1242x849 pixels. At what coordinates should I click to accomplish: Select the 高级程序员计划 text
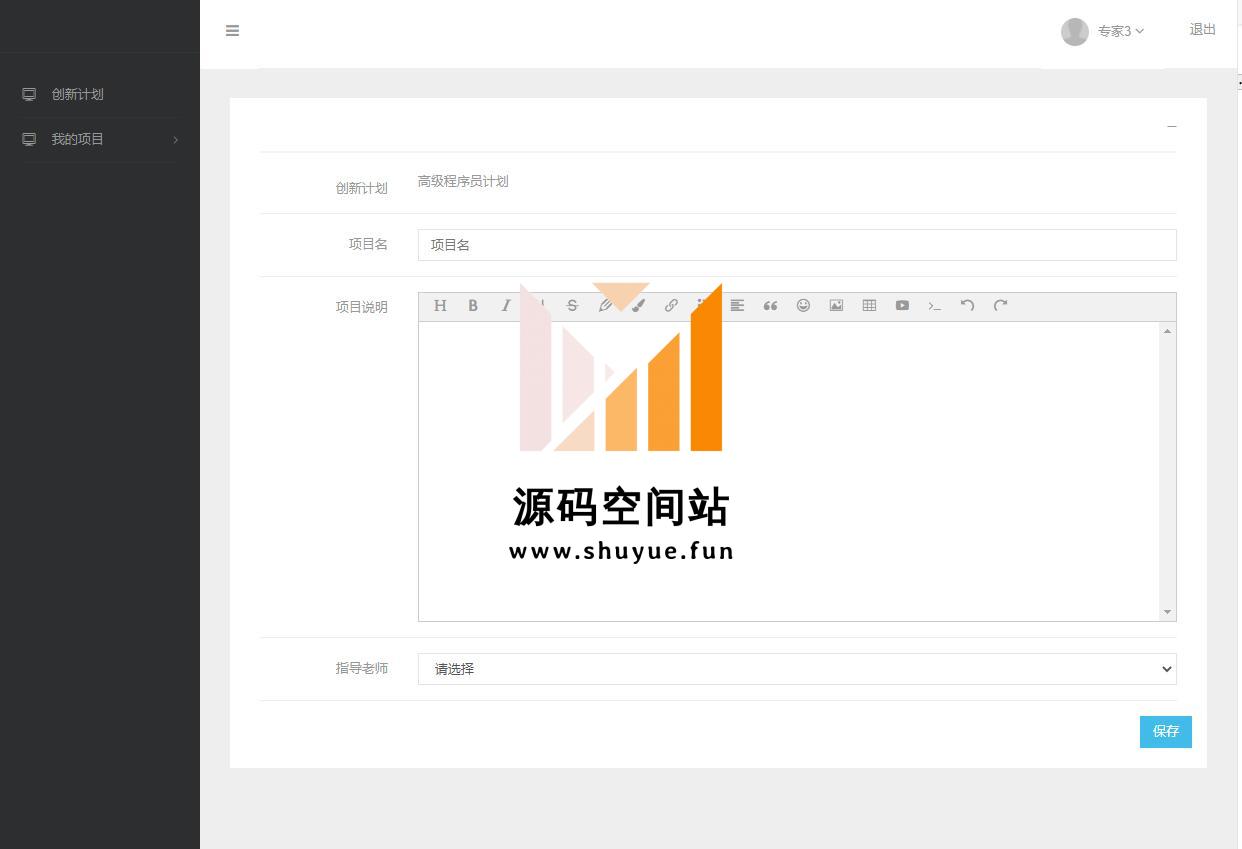[x=463, y=182]
